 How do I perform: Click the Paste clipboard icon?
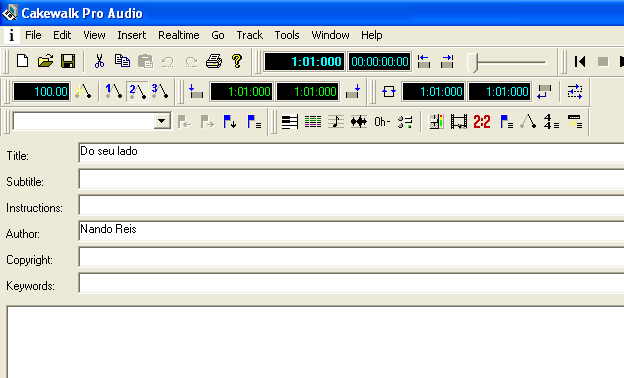145,61
